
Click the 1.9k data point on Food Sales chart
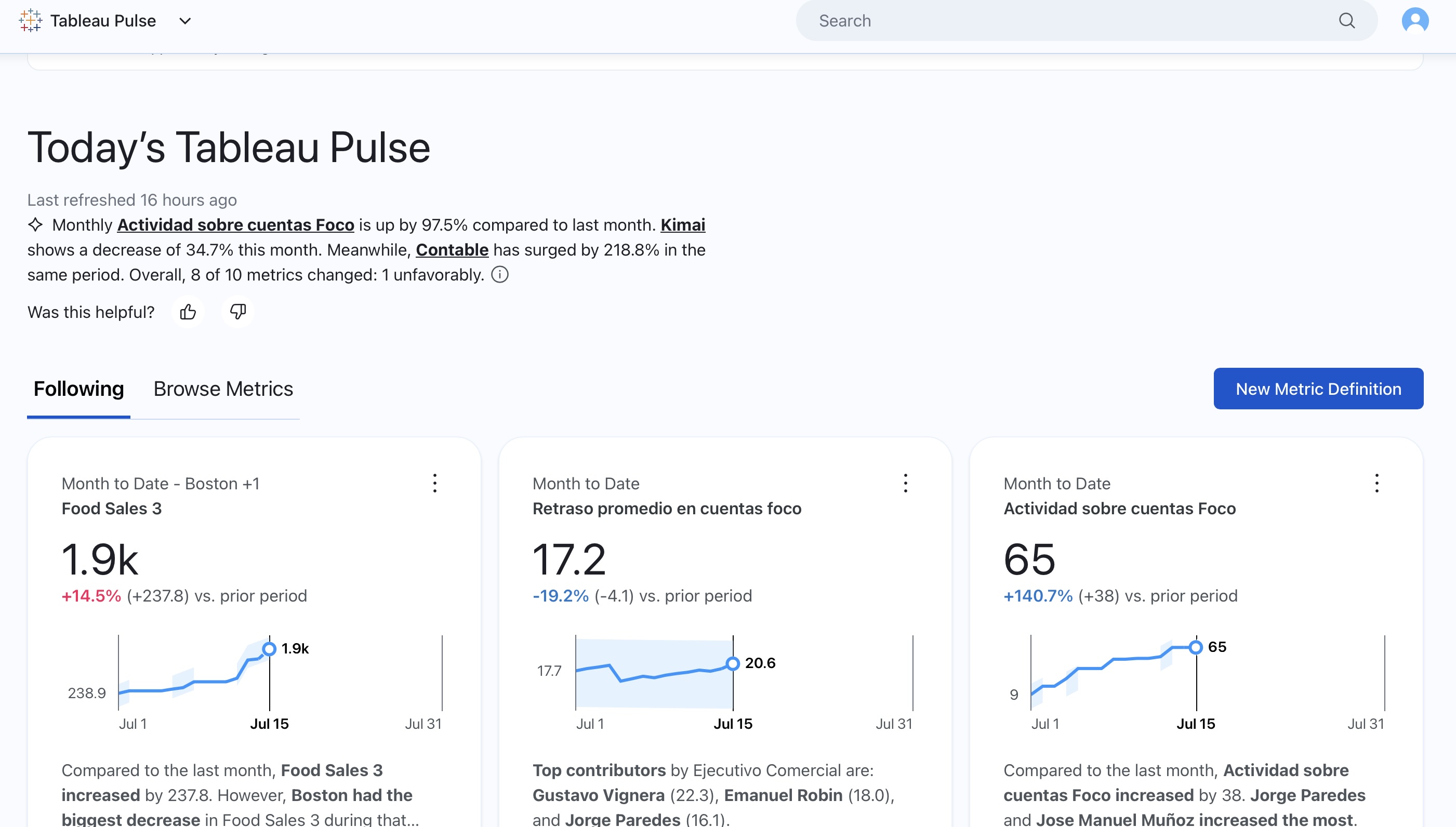(x=269, y=649)
